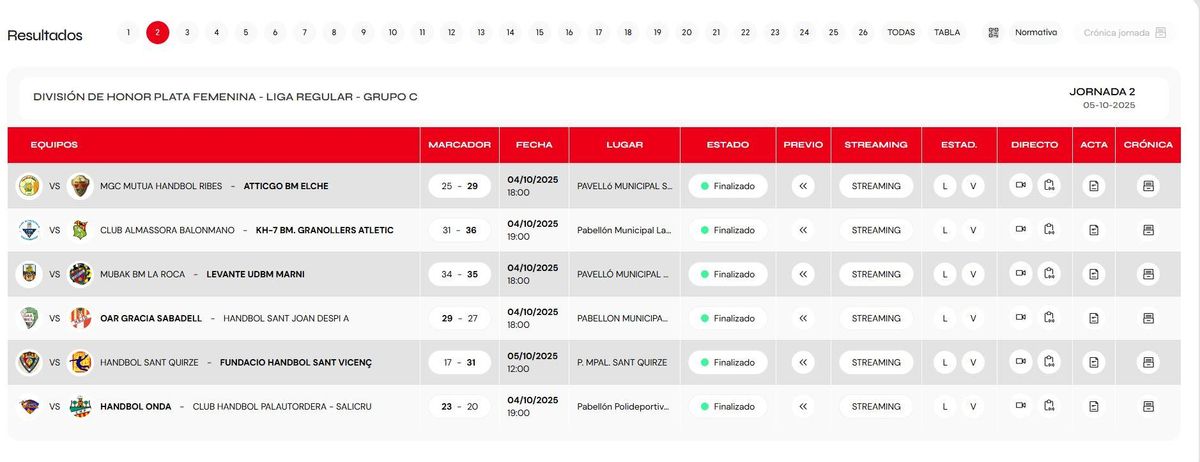This screenshot has width=1200, height=462.
Task: Open video camera icon for Handbol Onda match
Action: point(1021,406)
